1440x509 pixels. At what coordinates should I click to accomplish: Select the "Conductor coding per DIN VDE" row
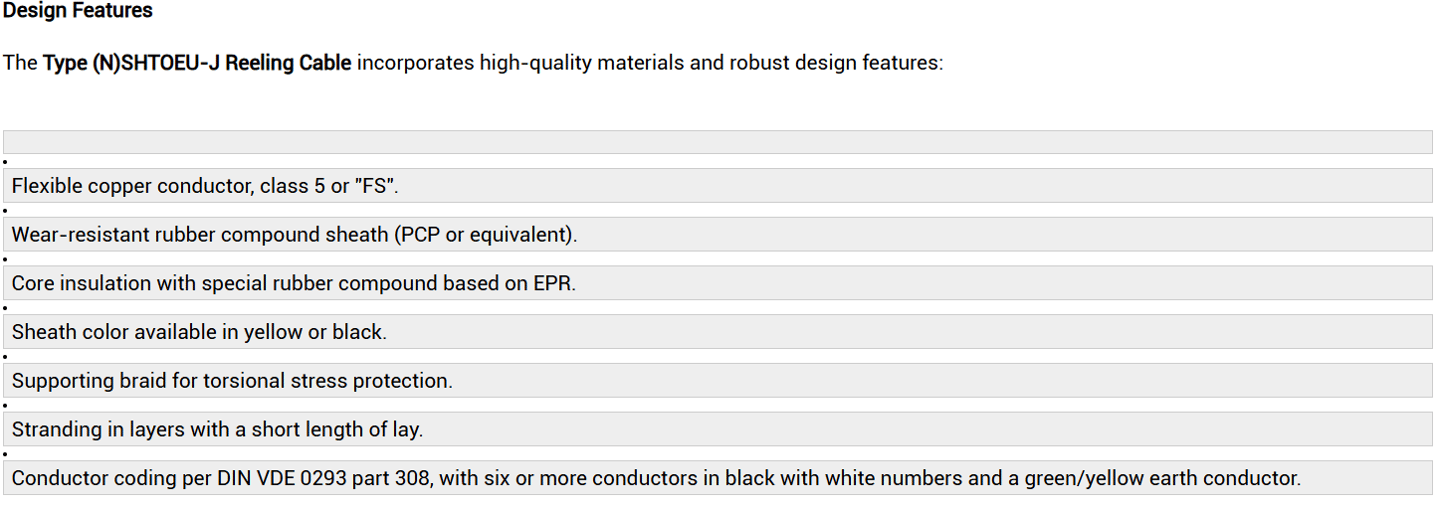pos(718,478)
